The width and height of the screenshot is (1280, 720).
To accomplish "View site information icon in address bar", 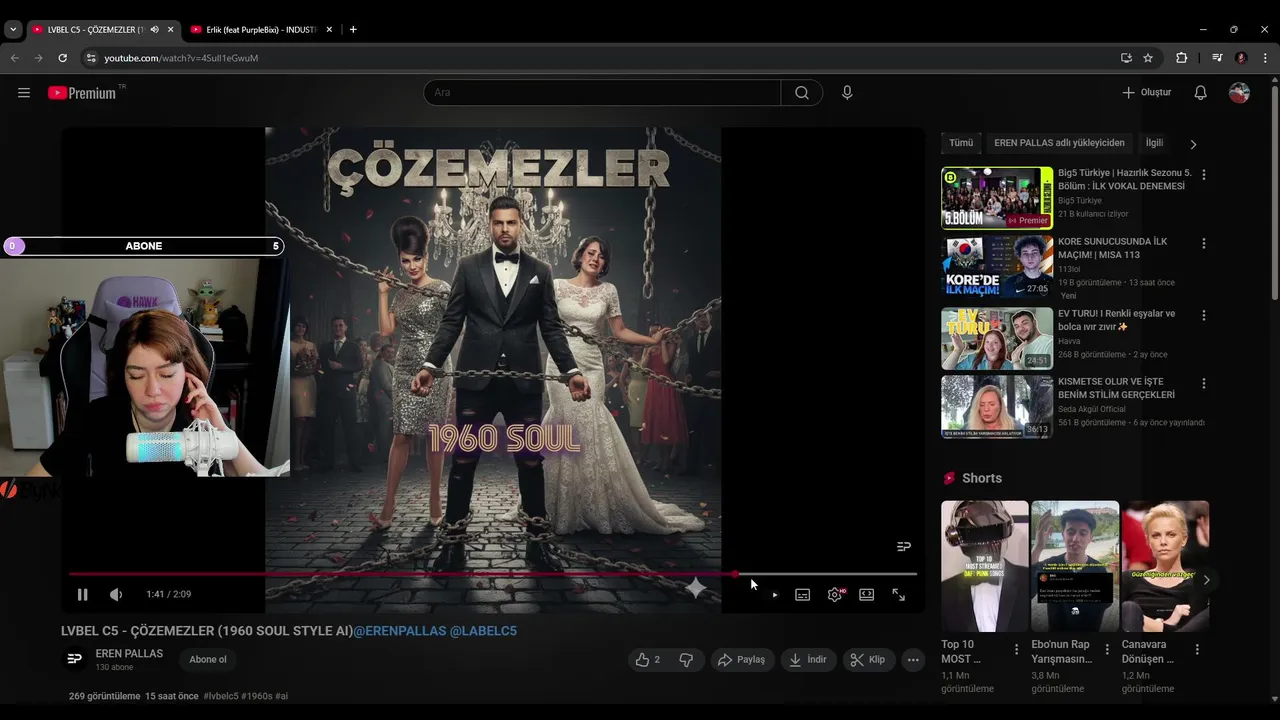I will coord(92,58).
